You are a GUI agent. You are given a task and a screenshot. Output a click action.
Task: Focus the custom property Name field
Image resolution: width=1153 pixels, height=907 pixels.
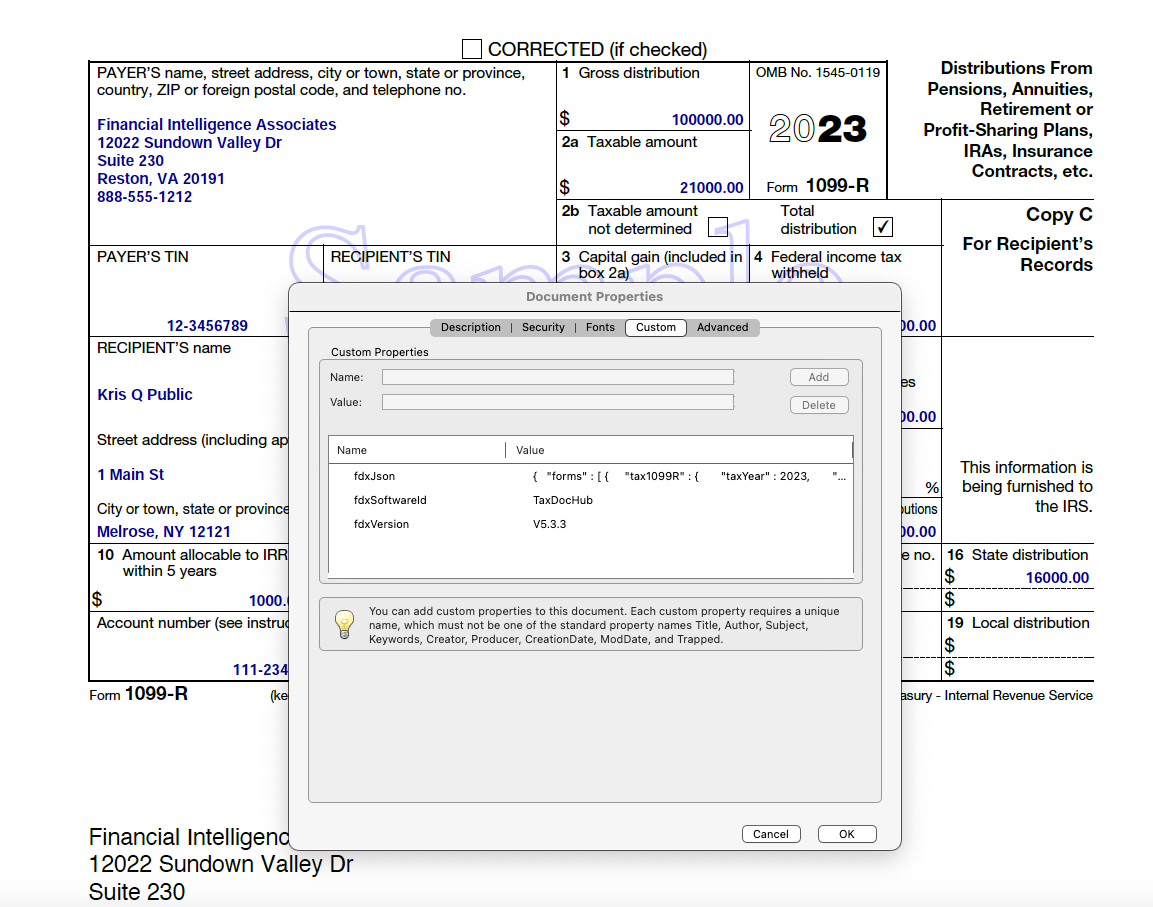pyautogui.click(x=557, y=377)
